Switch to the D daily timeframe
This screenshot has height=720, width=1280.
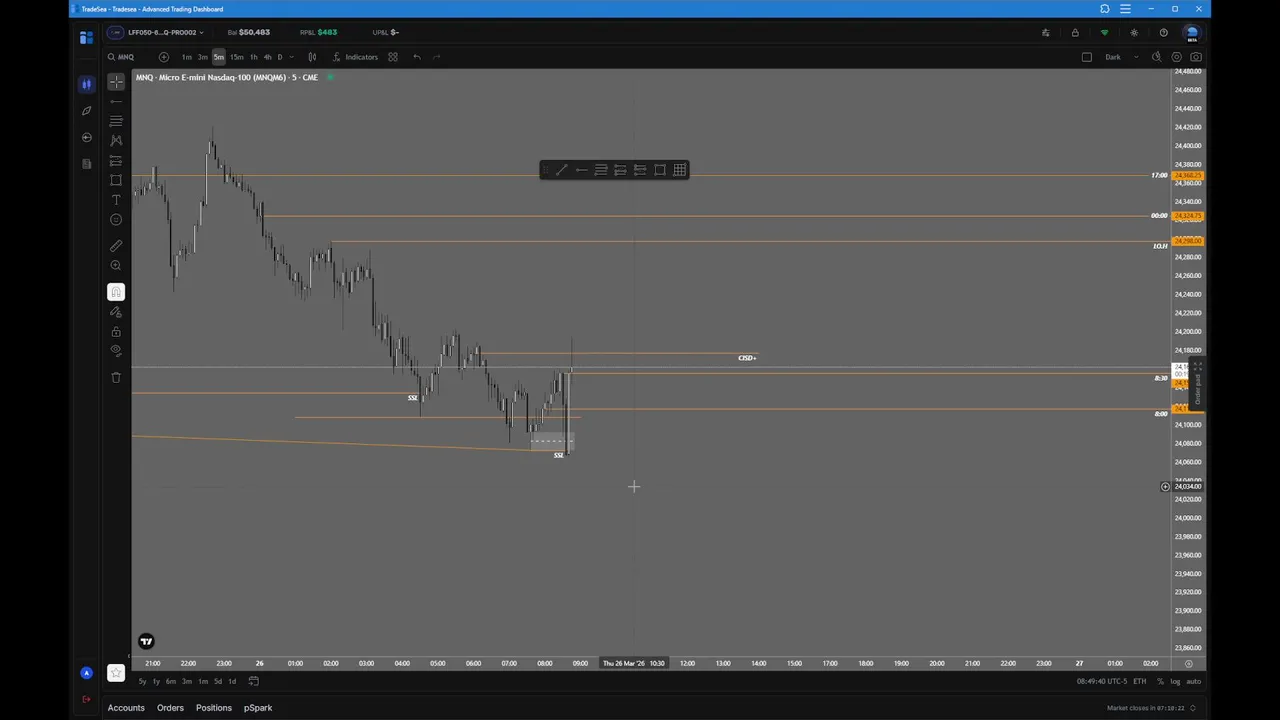click(279, 57)
